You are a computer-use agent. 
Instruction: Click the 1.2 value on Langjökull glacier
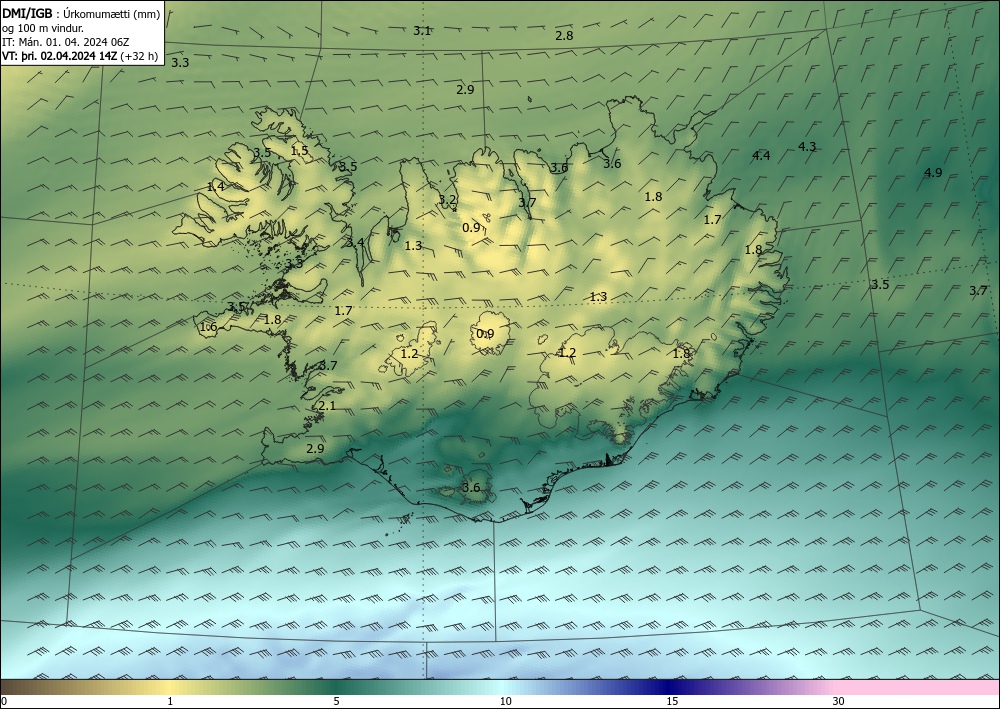pos(409,353)
